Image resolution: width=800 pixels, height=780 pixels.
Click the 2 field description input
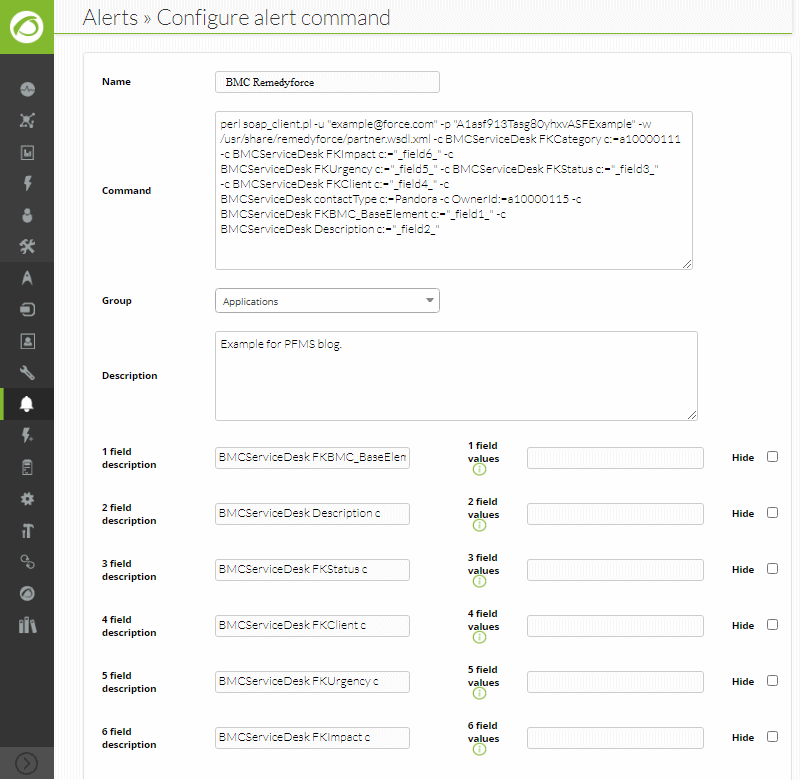(312, 514)
